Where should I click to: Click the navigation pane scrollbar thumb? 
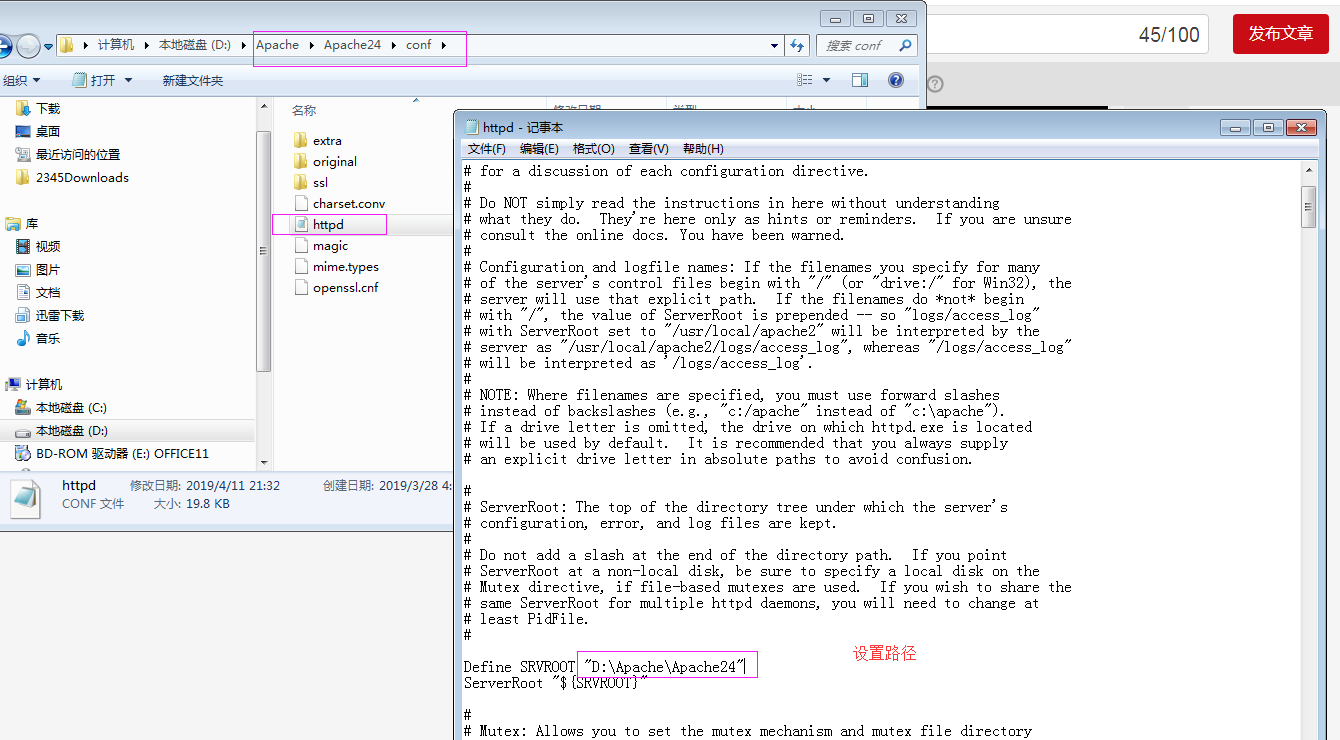pos(264,250)
